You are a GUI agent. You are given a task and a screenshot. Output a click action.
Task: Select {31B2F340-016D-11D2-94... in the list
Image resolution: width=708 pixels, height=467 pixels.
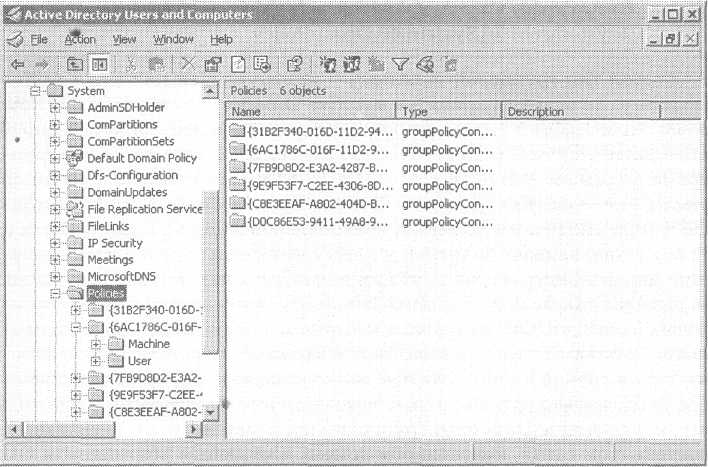pyautogui.click(x=311, y=132)
